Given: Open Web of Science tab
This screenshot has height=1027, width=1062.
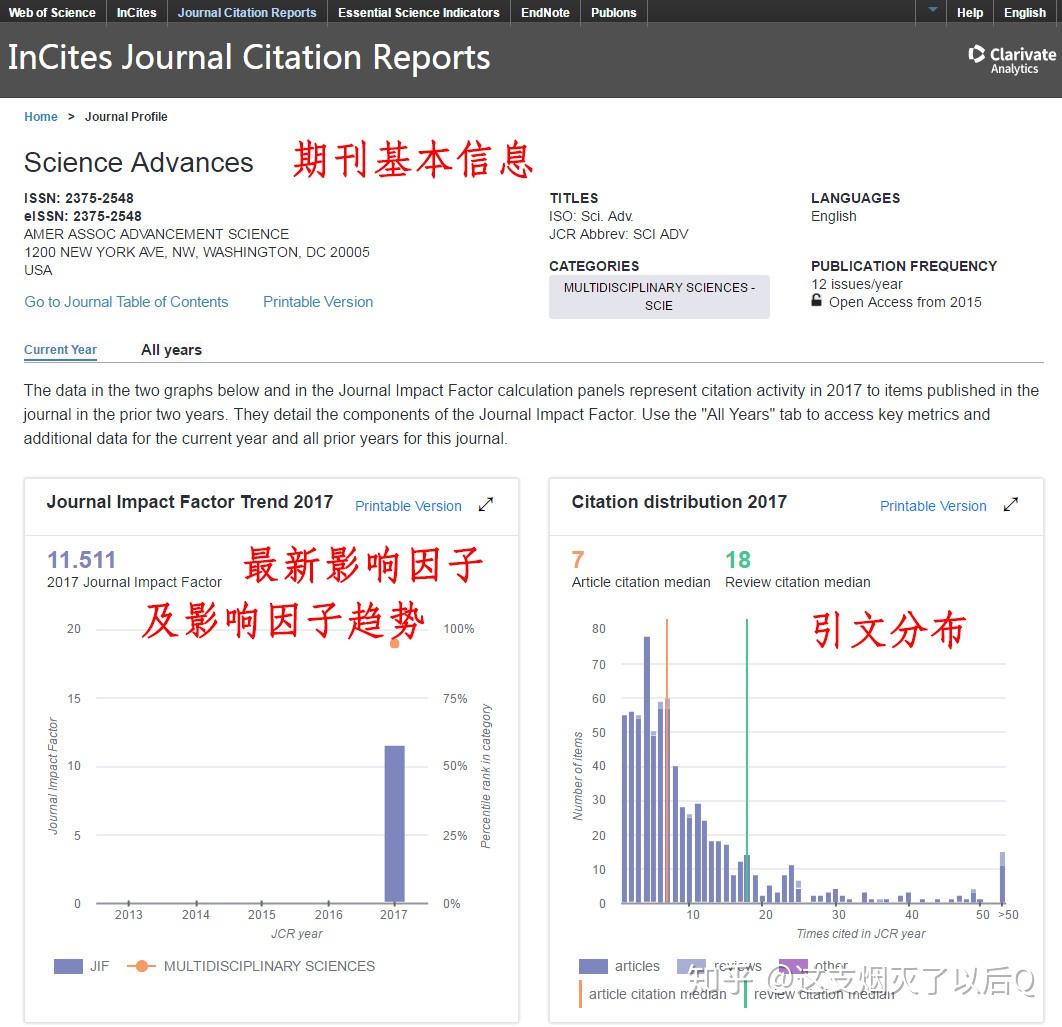Looking at the screenshot, I should (x=52, y=12).
